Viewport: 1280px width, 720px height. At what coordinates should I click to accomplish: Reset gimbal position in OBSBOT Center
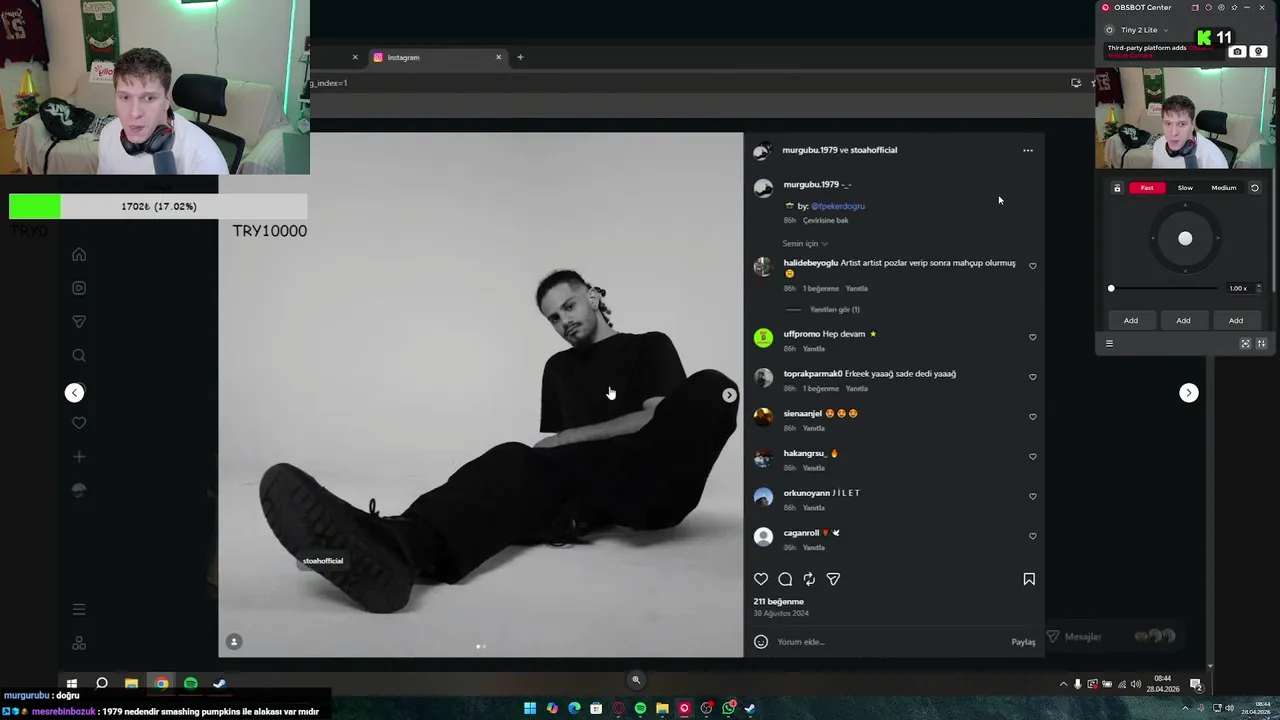(x=1255, y=188)
